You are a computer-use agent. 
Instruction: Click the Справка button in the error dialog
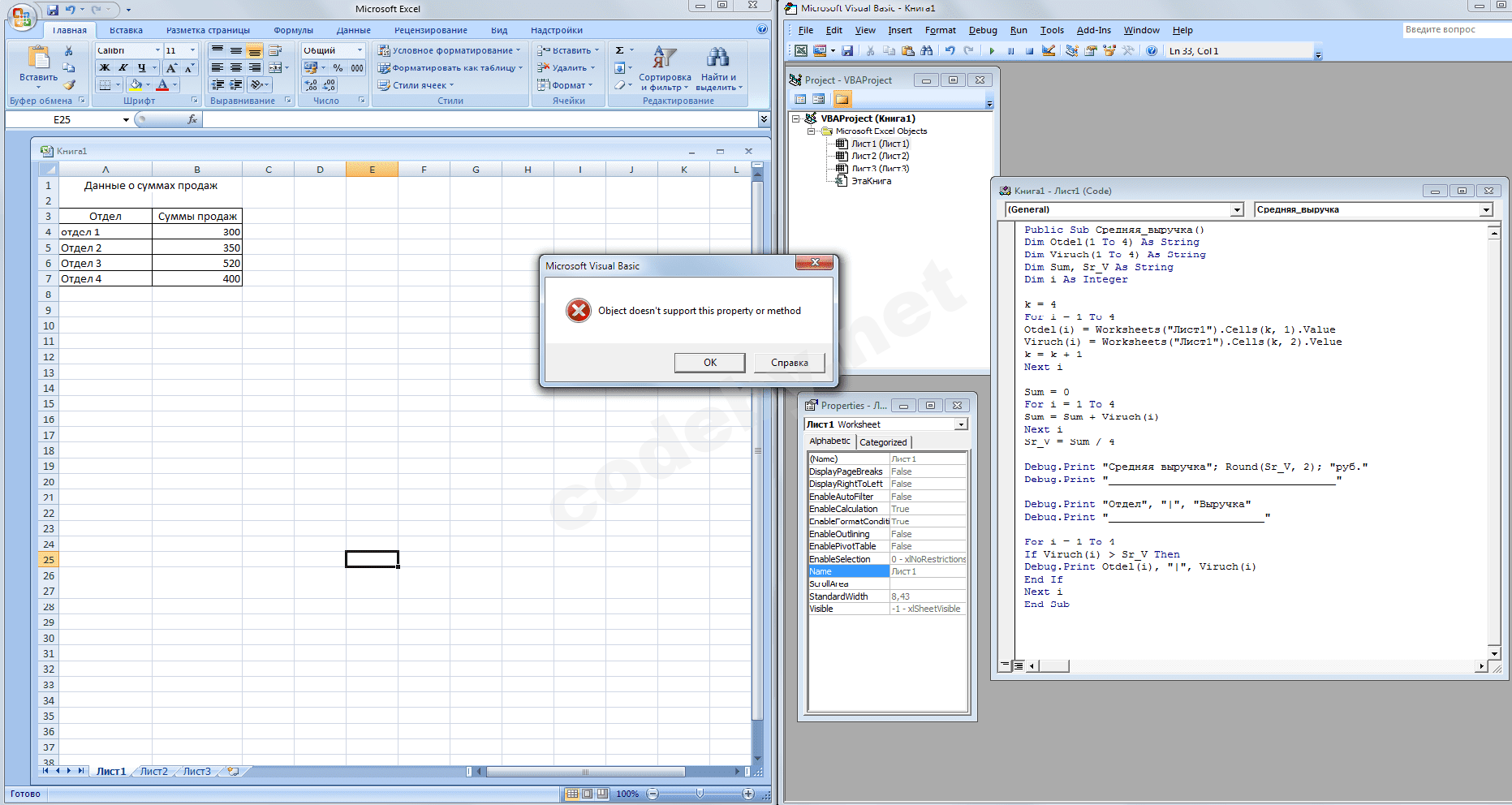click(x=789, y=363)
